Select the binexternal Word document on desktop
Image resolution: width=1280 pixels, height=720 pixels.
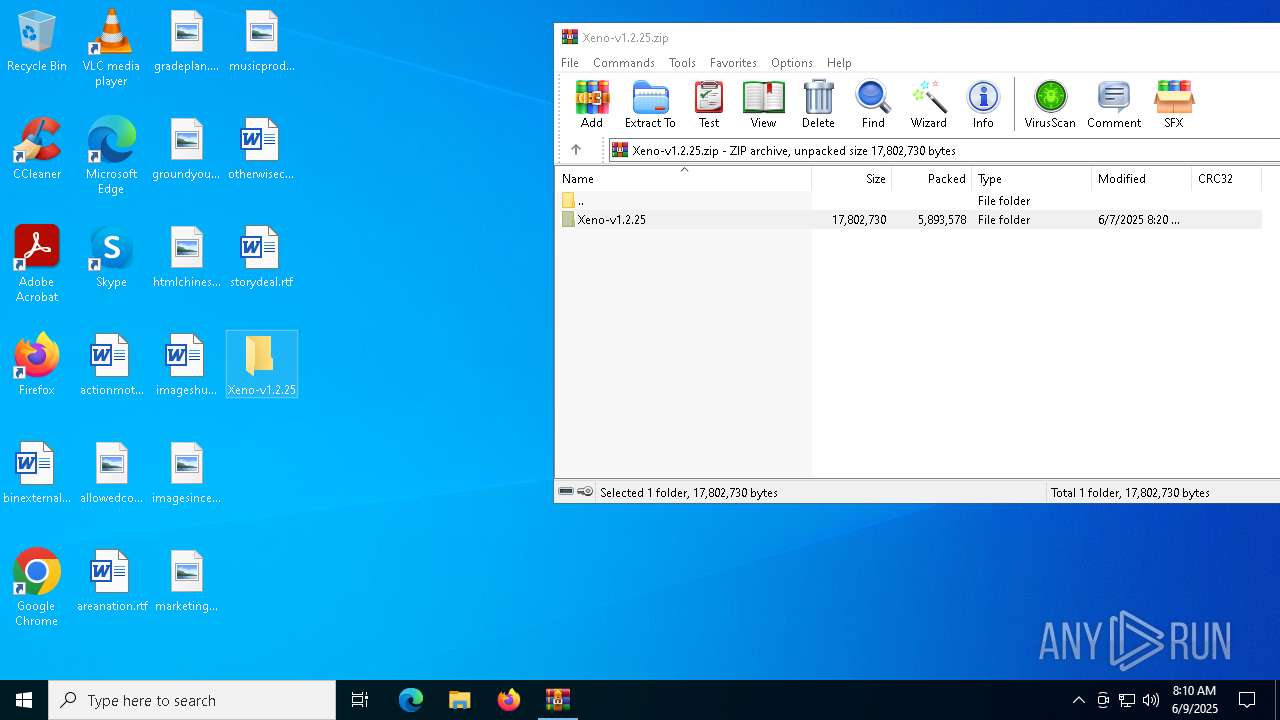pos(37,473)
